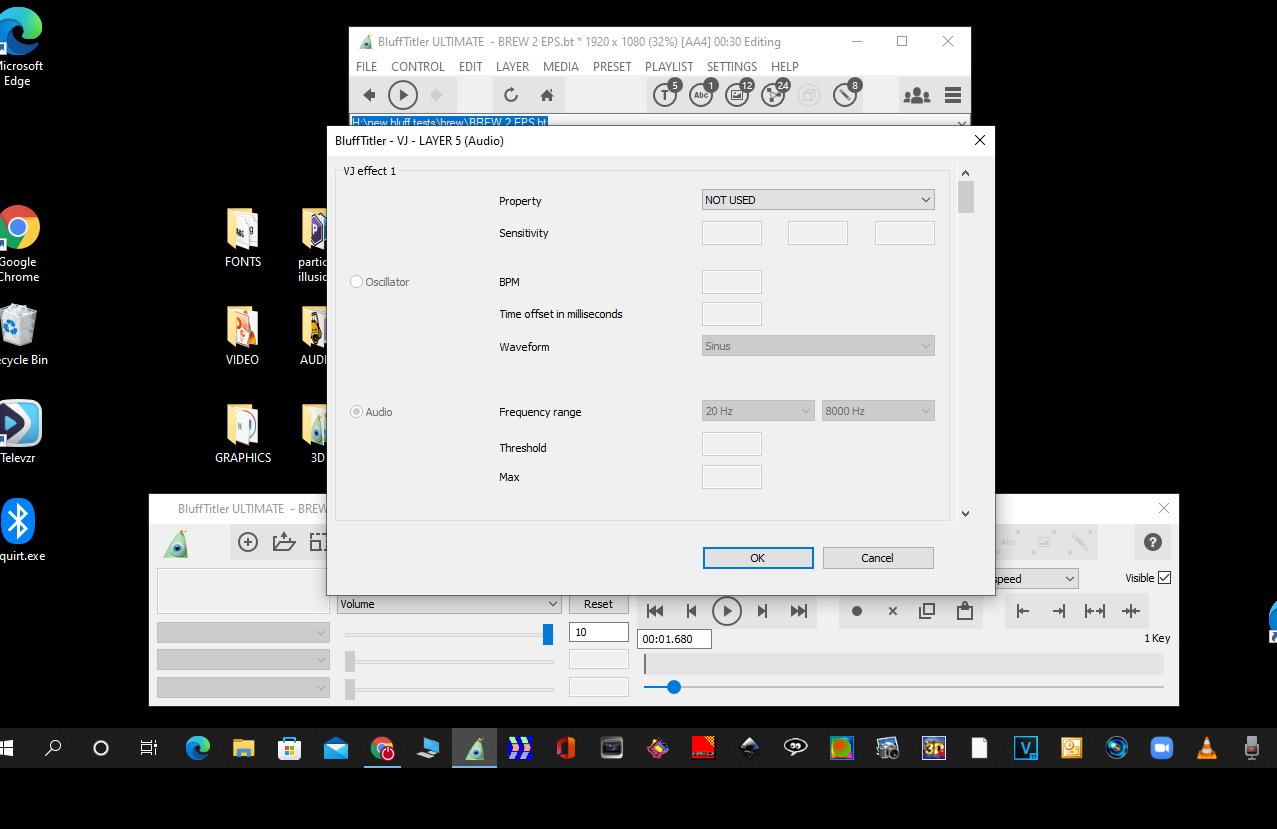Click the create key record dot icon
This screenshot has height=829, width=1277.
(x=857, y=611)
